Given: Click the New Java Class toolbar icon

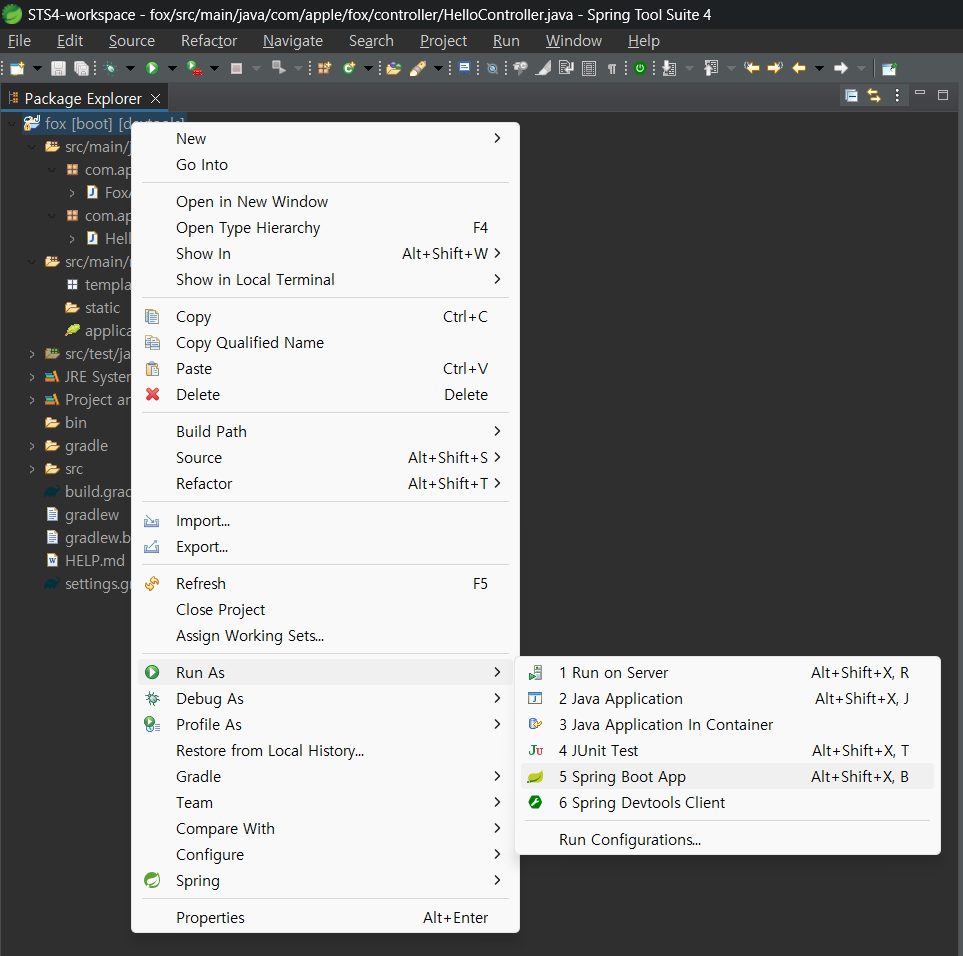Looking at the screenshot, I should pos(349,68).
